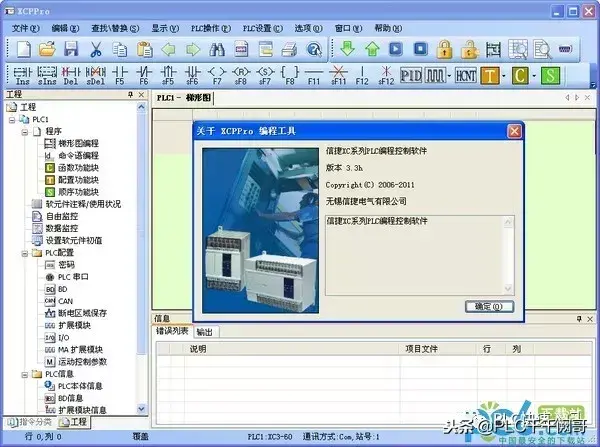The height and width of the screenshot is (447, 600).
Task: Open dropdown arrow next to yellow C icon
Action: [x=534, y=76]
